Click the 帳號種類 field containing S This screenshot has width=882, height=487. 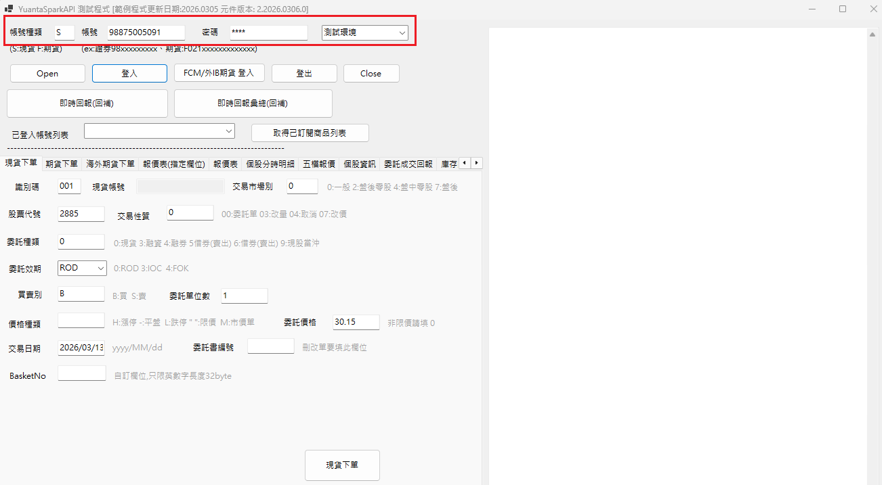(64, 33)
